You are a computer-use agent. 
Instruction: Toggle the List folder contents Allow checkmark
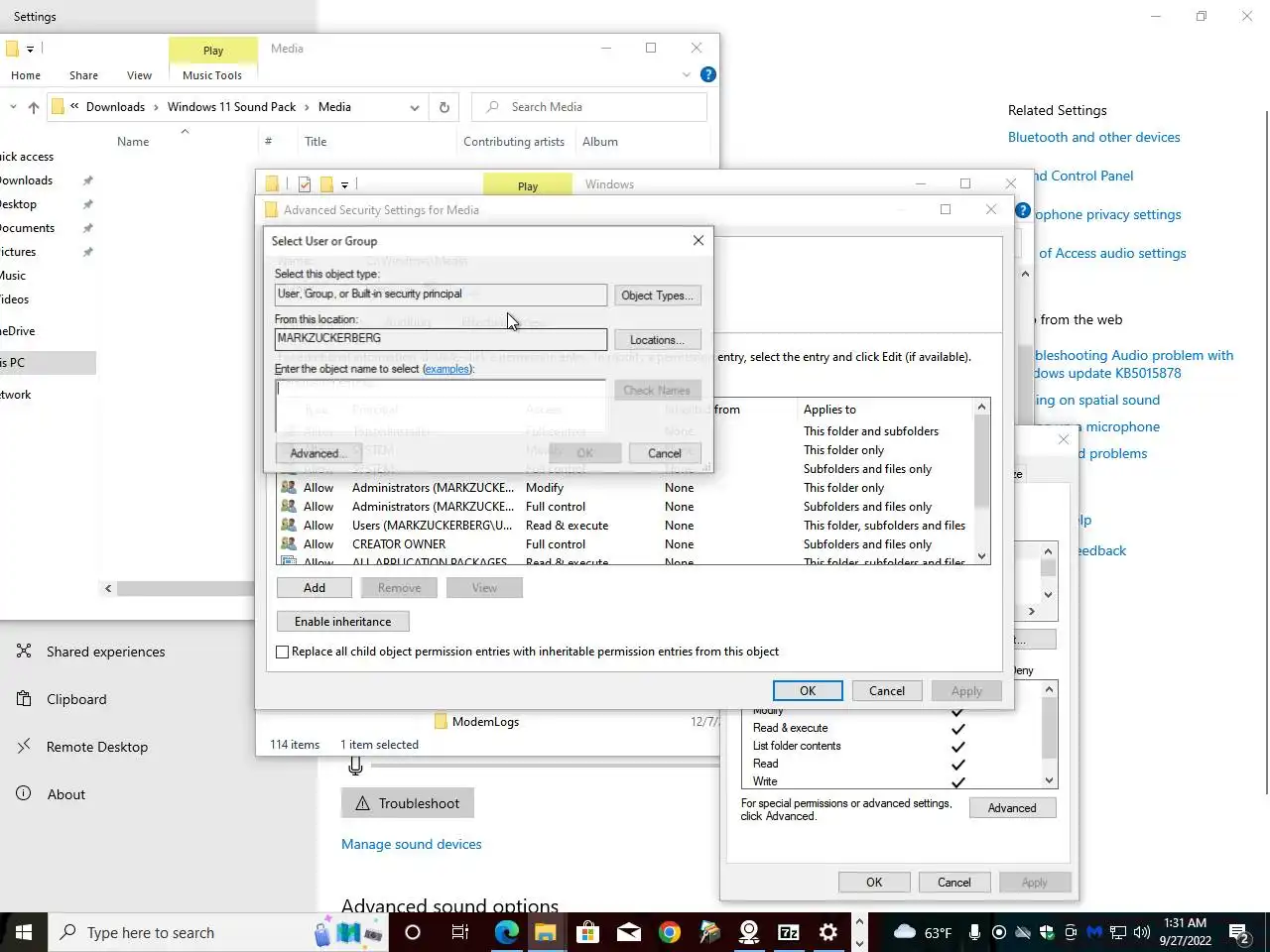click(x=958, y=746)
